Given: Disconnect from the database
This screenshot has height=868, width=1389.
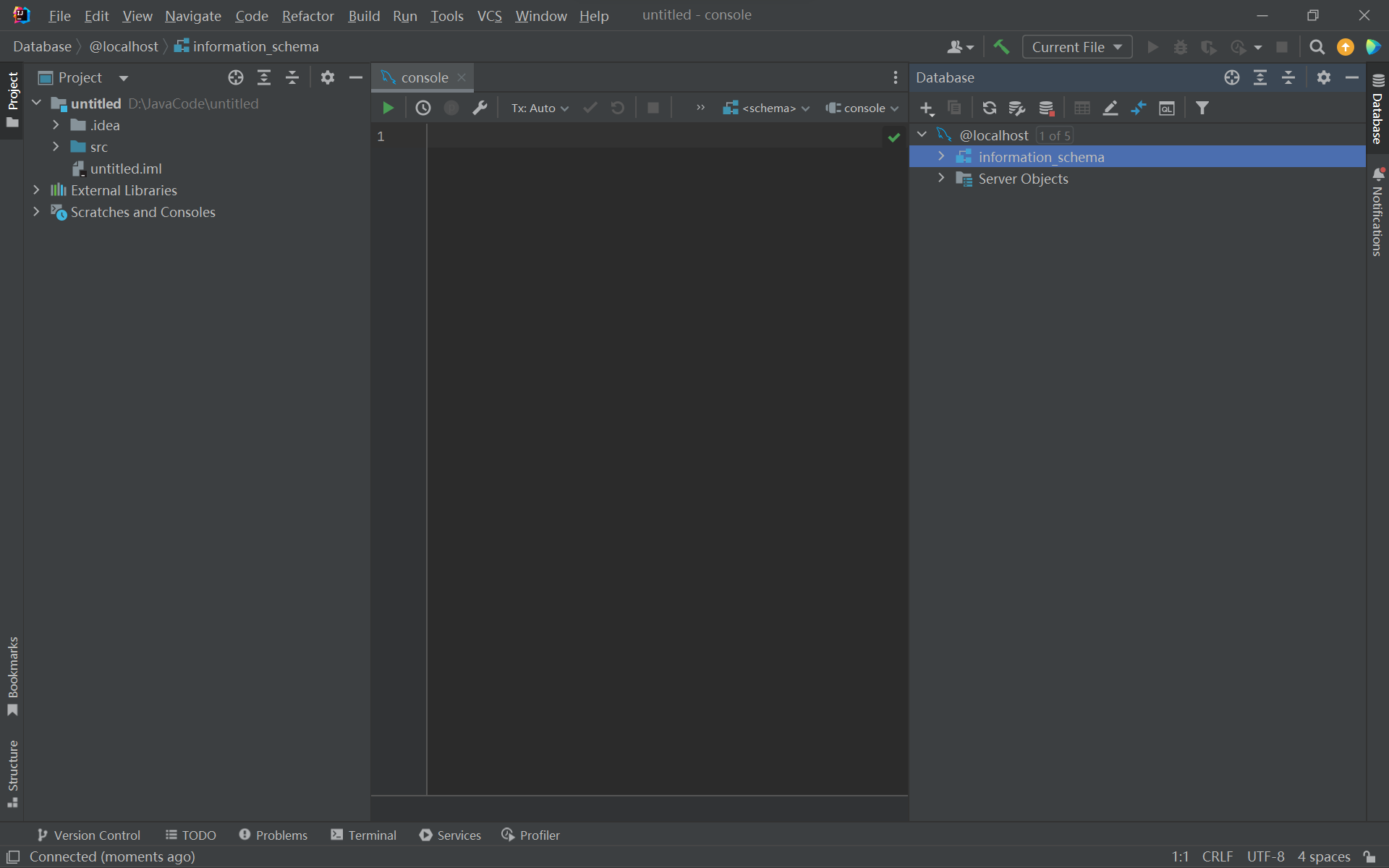Looking at the screenshot, I should (1047, 108).
